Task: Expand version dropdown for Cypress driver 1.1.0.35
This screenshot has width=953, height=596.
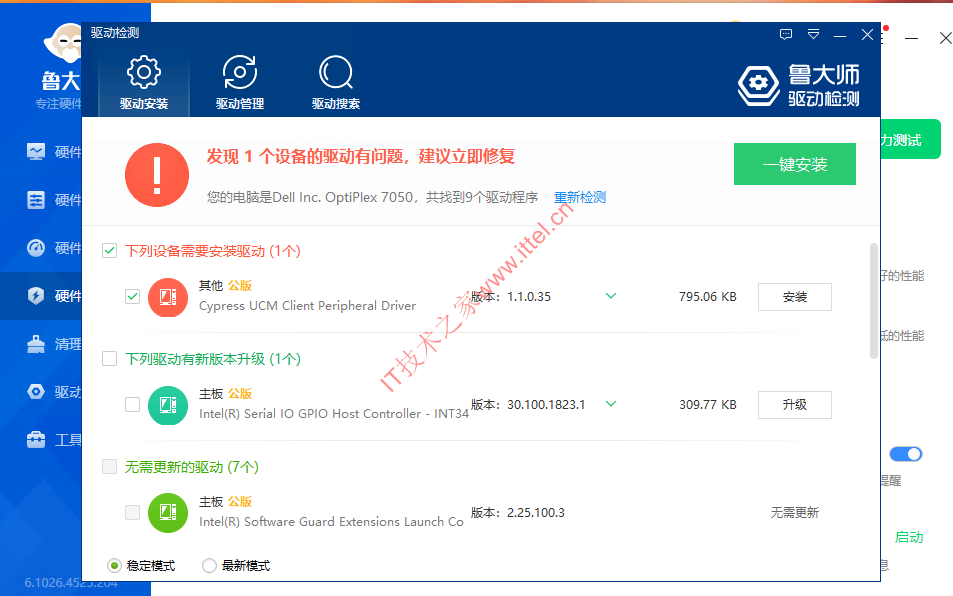Action: (x=611, y=296)
